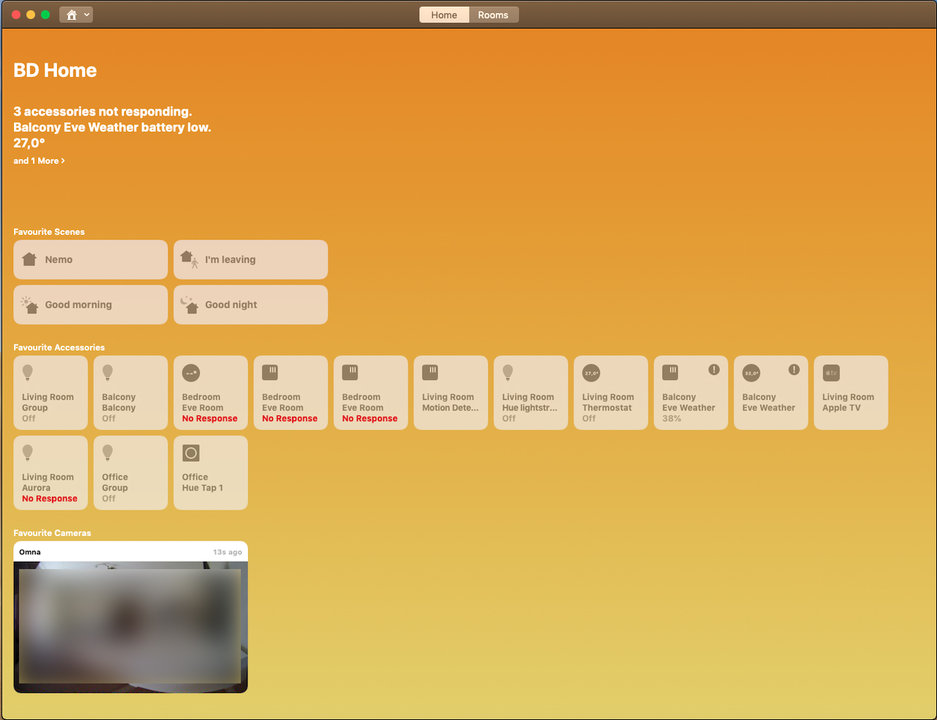Viewport: 937px width, 720px height.
Task: Click the house icon of the Nemo scene
Action: (29, 259)
